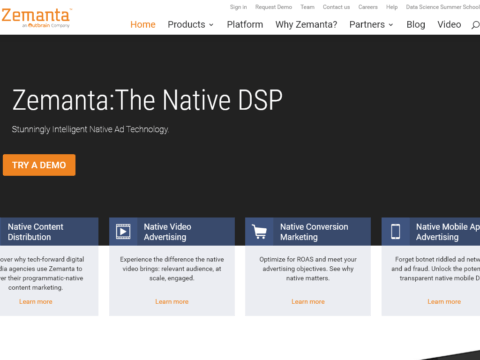This screenshot has width=480, height=360.
Task: Click Learn more under Native Video Advertising
Action: click(172, 302)
